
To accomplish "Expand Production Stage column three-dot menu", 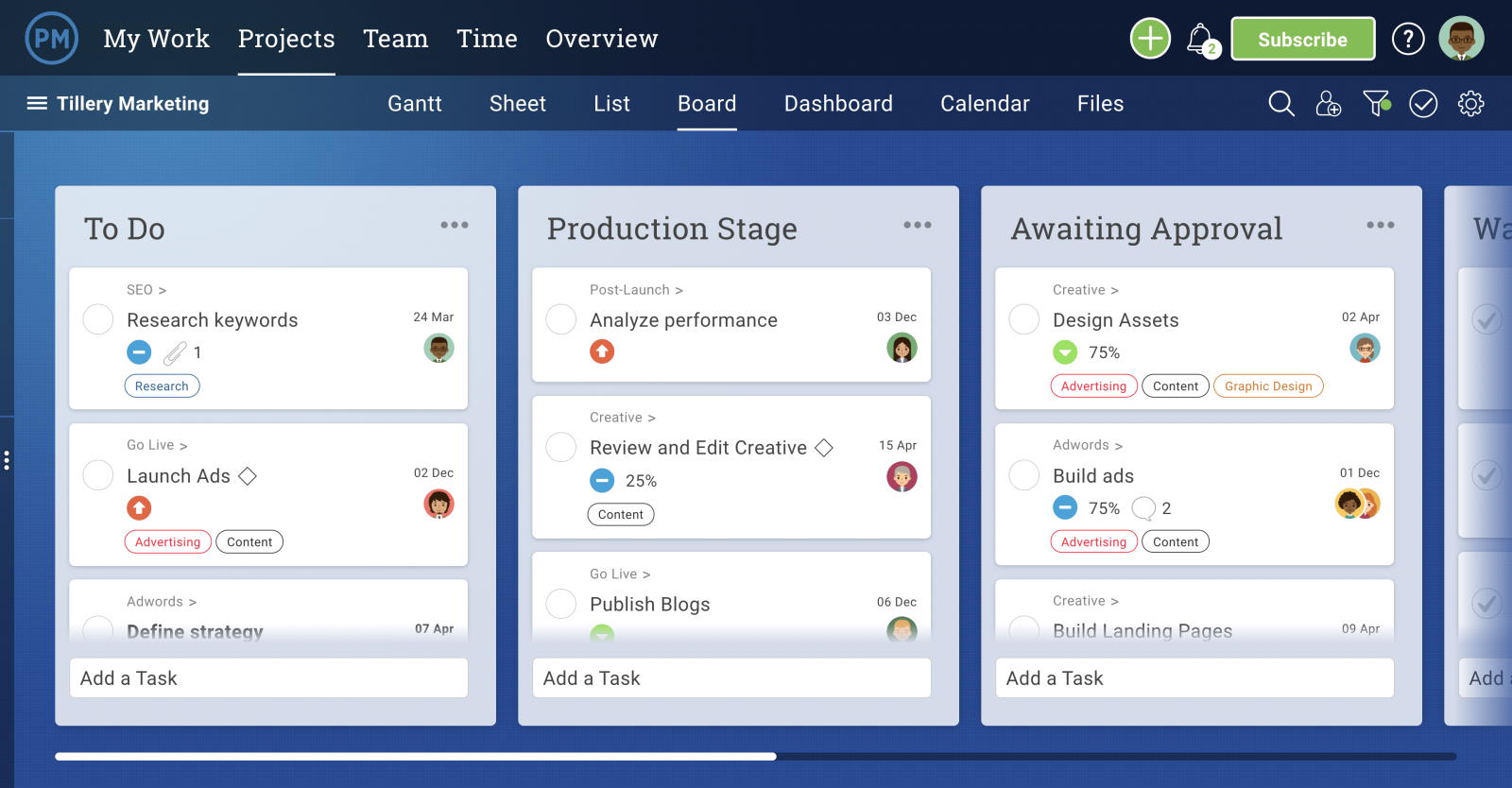I will (918, 225).
